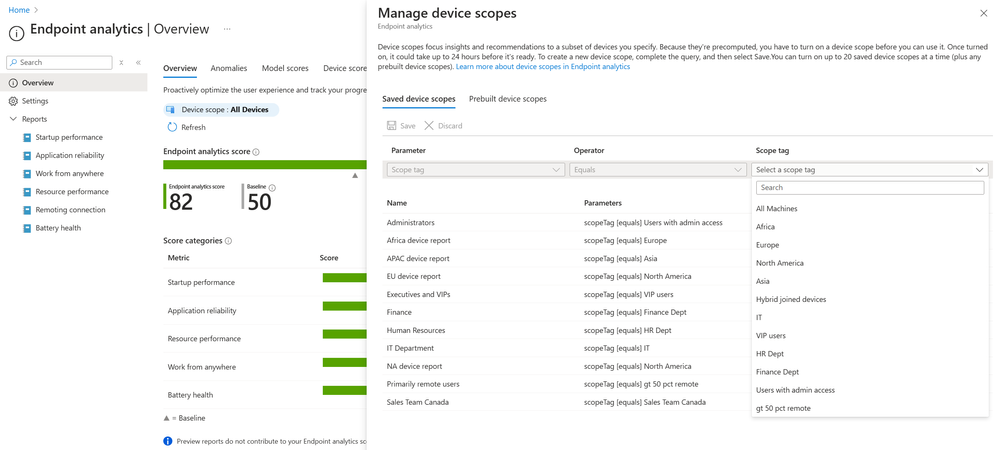Click the Save disk icon
The width and height of the screenshot is (999, 450).
tap(392, 126)
